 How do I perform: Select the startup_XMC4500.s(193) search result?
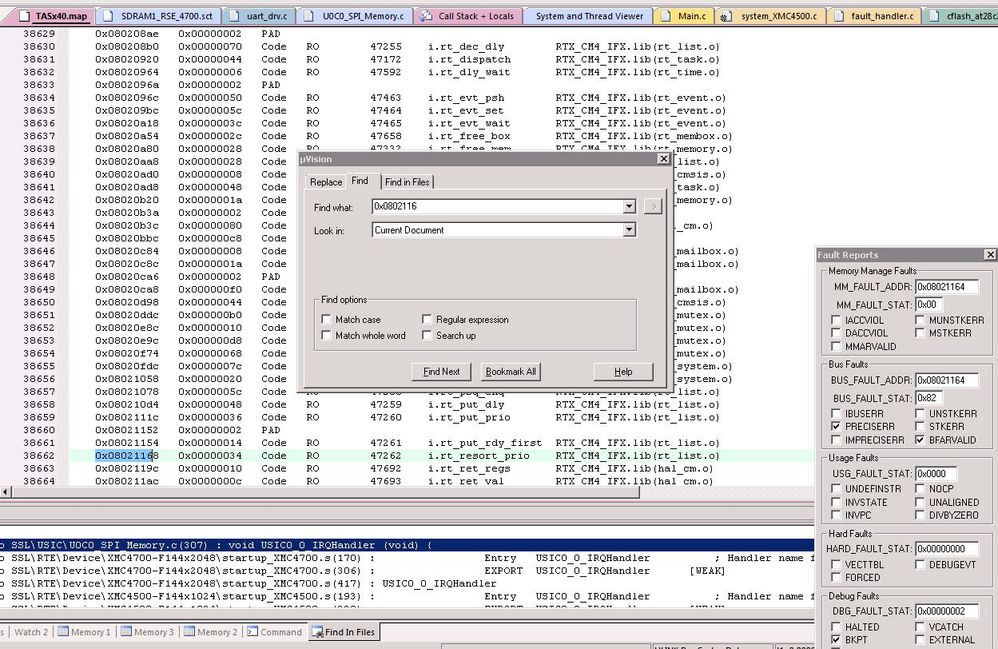pos(407,596)
